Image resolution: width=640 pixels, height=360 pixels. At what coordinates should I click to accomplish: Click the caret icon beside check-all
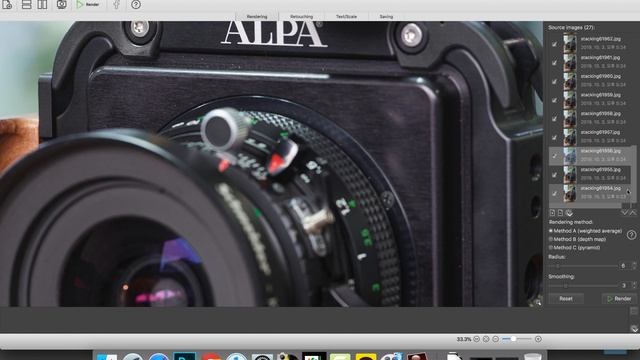click(633, 213)
